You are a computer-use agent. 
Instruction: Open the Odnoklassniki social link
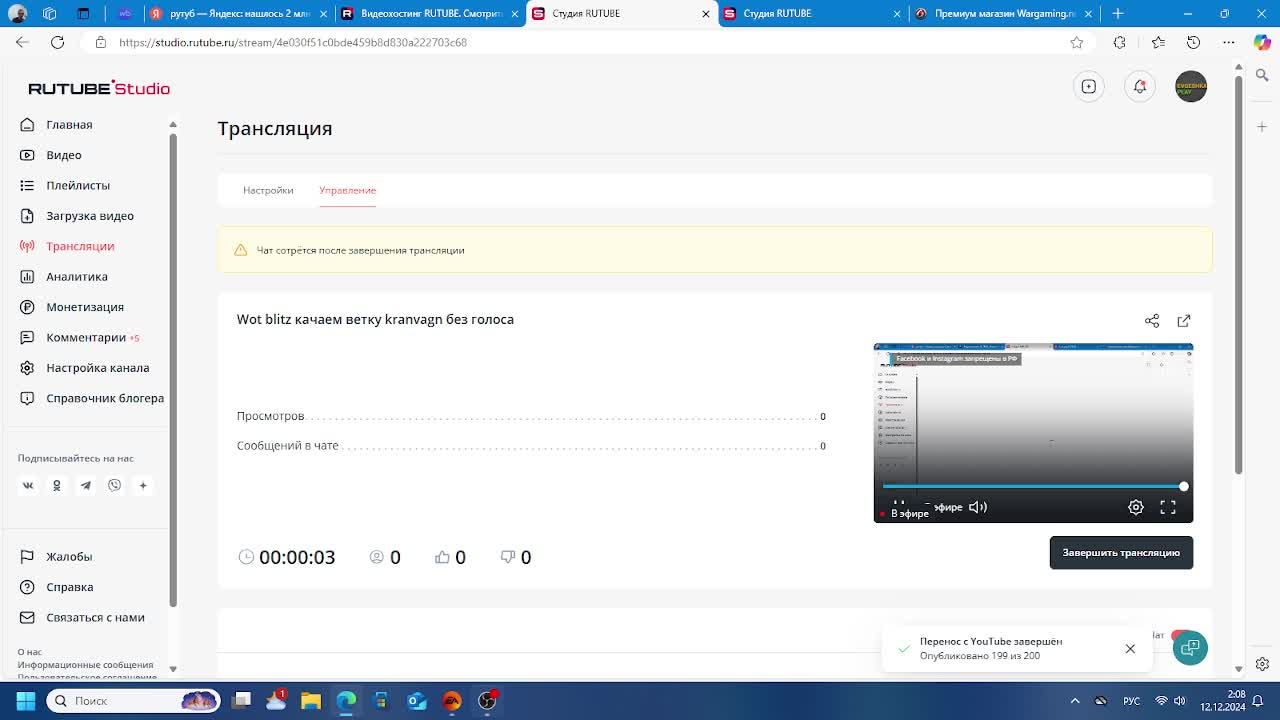click(57, 485)
